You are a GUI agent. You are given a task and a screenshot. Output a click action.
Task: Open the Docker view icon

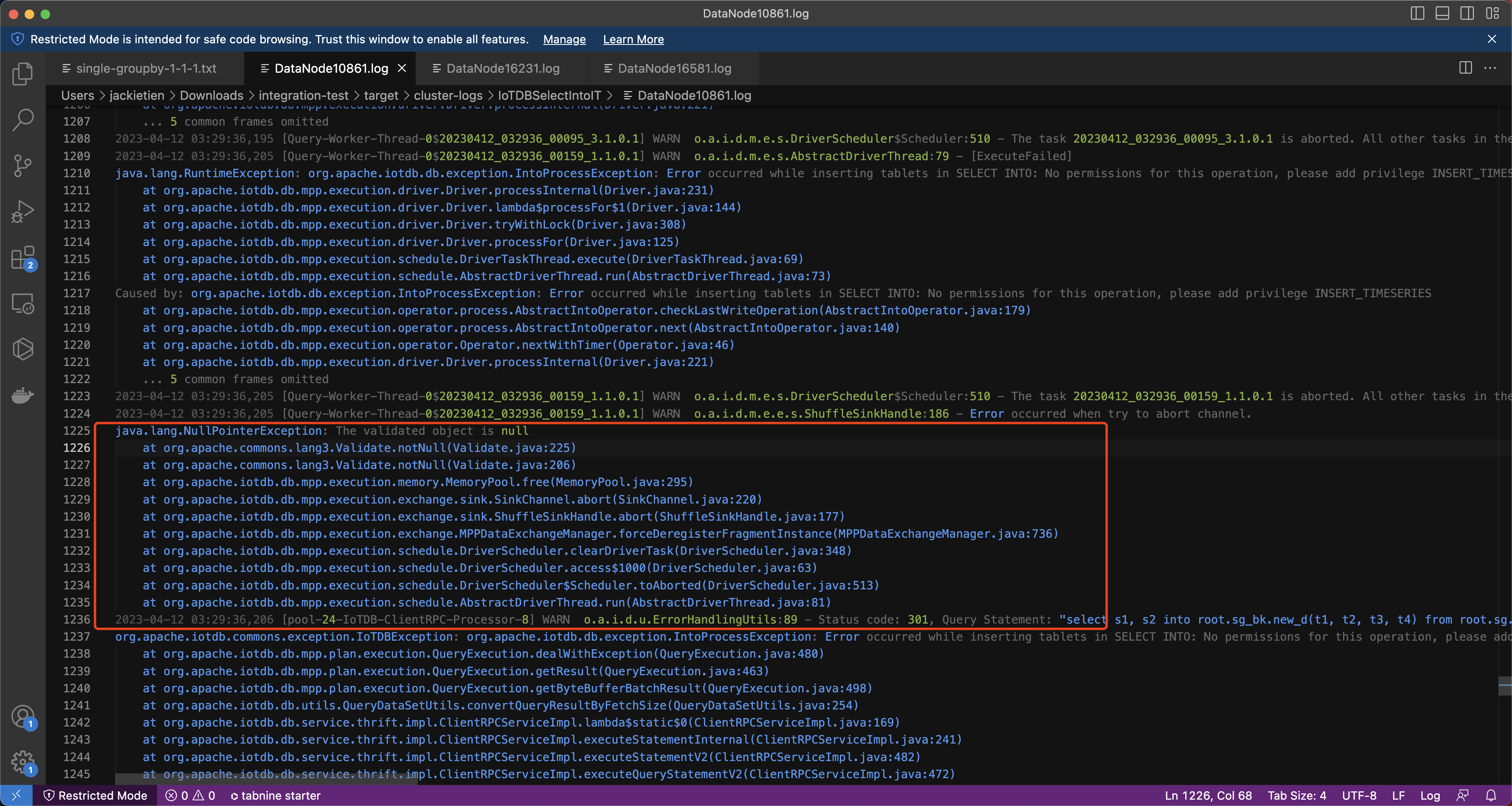point(22,395)
